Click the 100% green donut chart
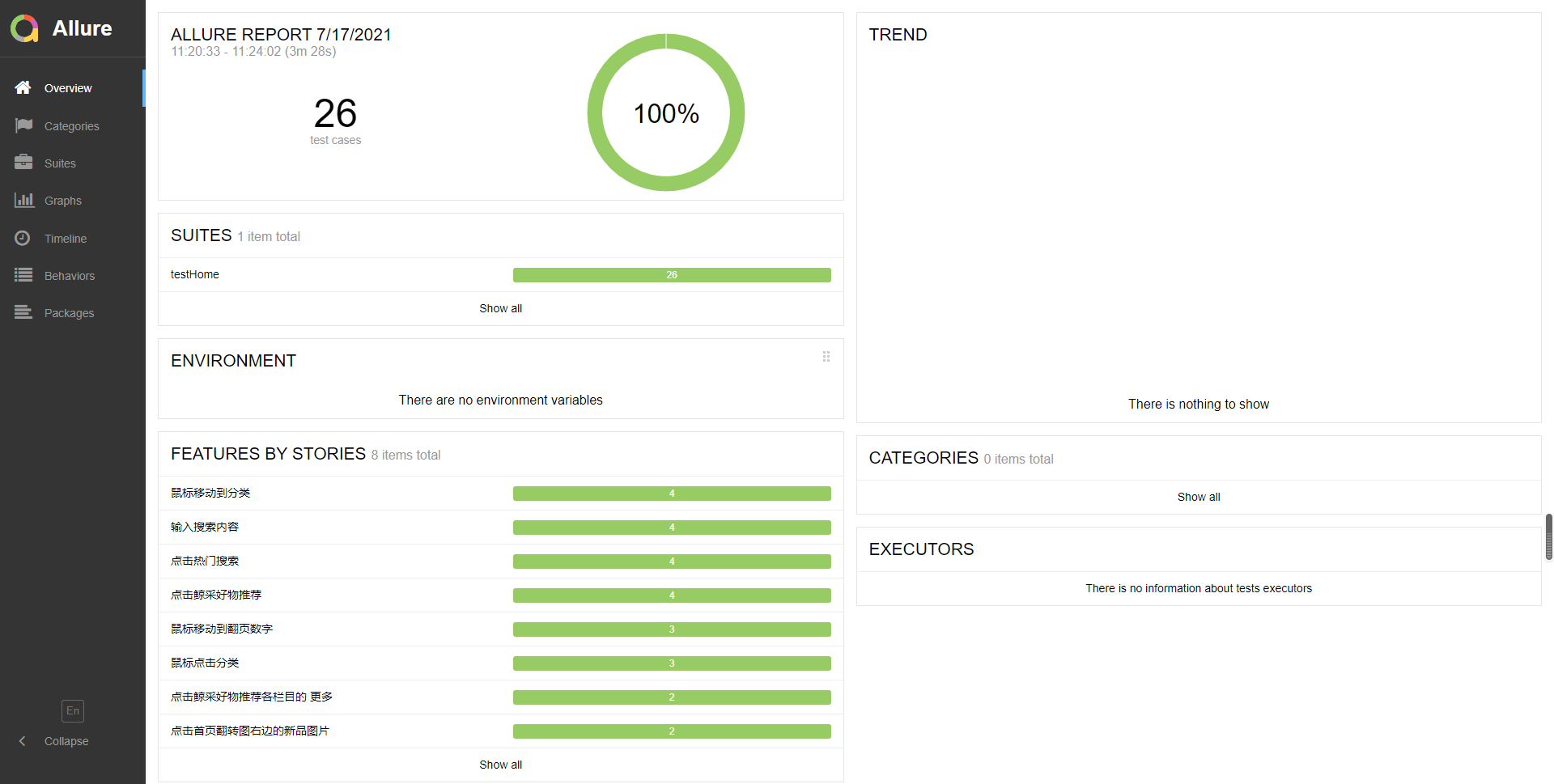The image size is (1554, 784). [666, 112]
